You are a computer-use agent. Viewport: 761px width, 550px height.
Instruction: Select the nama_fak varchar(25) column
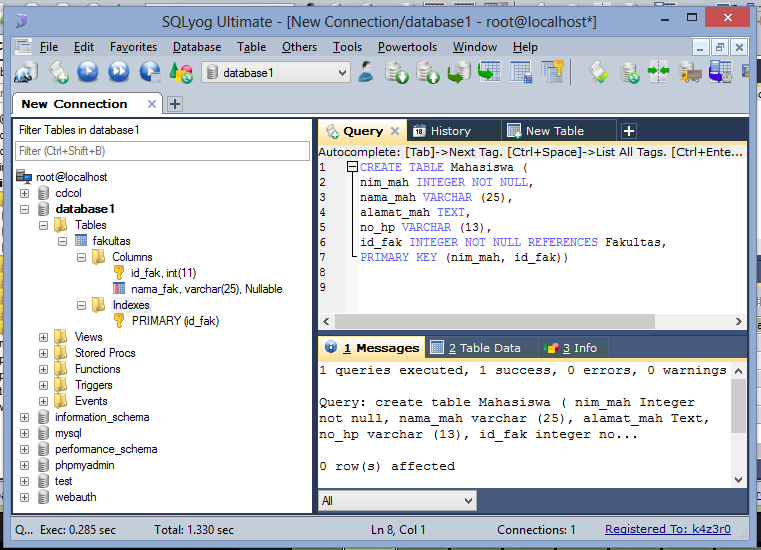click(207, 289)
